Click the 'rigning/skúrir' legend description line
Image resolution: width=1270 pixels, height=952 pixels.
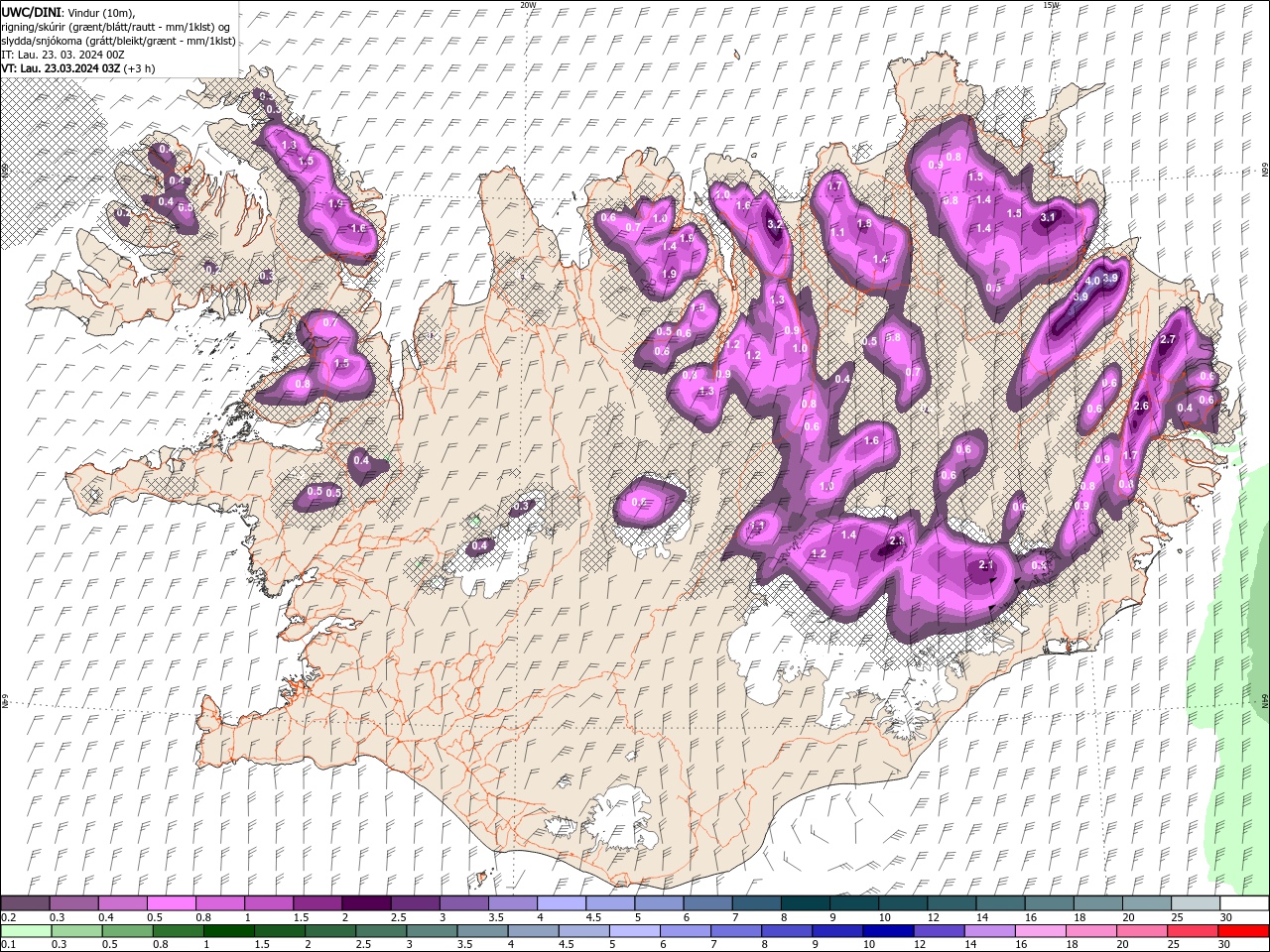tap(115, 27)
